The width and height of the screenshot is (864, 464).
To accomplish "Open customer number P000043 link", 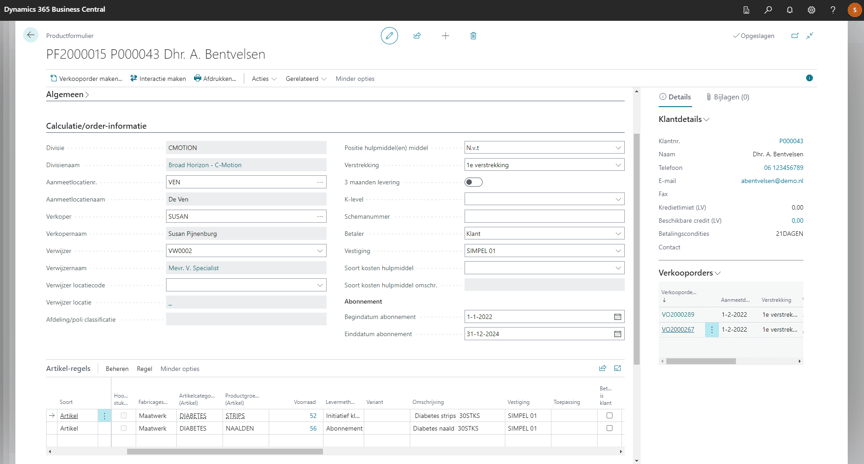I will pos(791,141).
